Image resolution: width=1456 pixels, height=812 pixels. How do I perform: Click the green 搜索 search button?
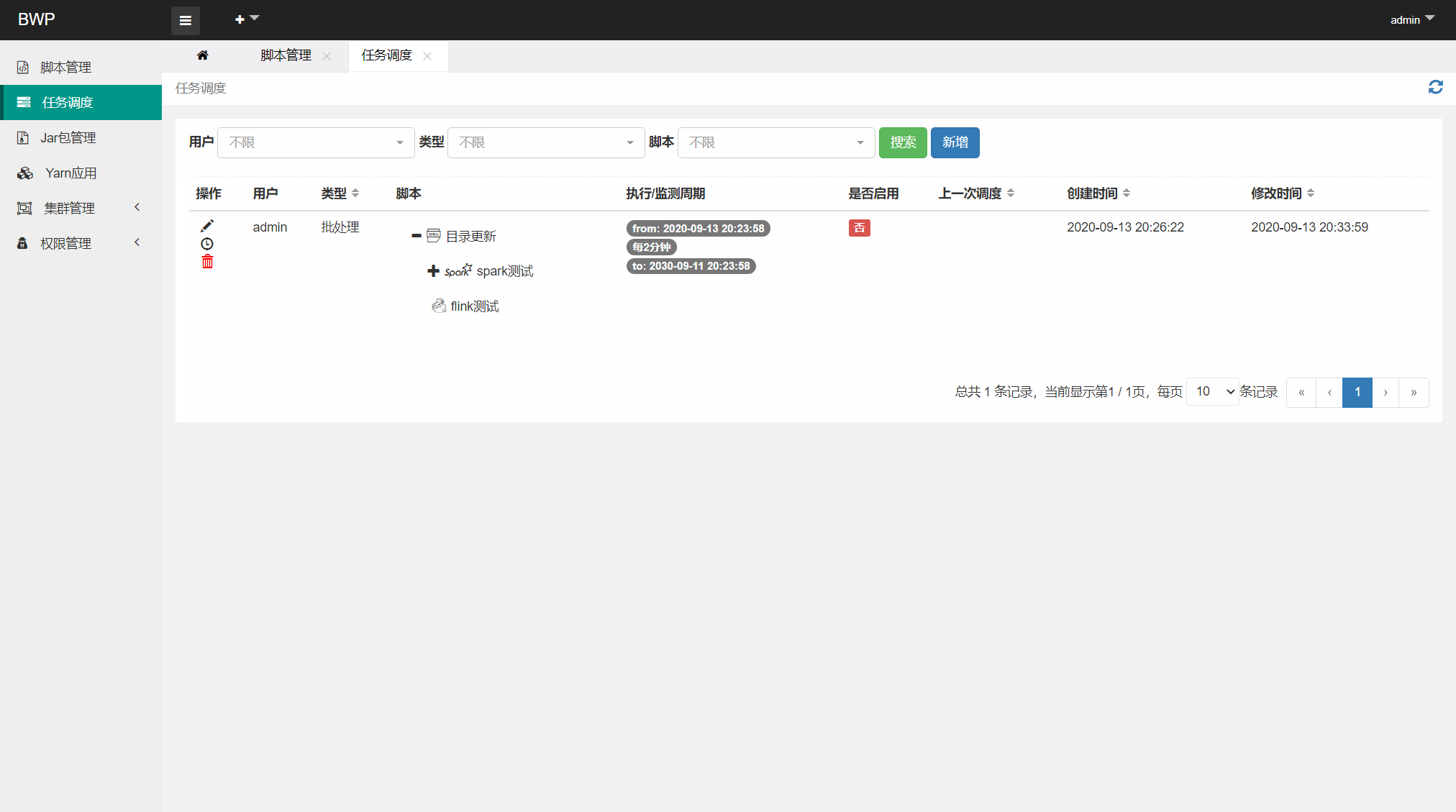coord(903,142)
